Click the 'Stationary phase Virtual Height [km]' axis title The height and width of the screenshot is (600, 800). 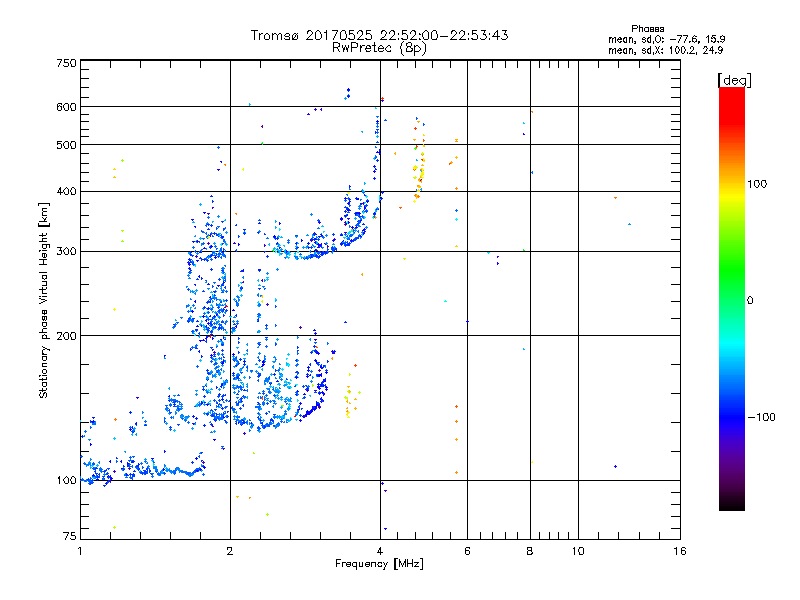(44, 300)
